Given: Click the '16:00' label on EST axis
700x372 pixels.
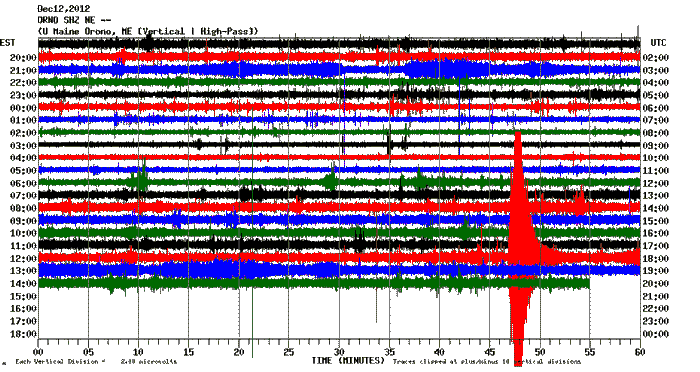Looking at the screenshot, I should 23,309.
